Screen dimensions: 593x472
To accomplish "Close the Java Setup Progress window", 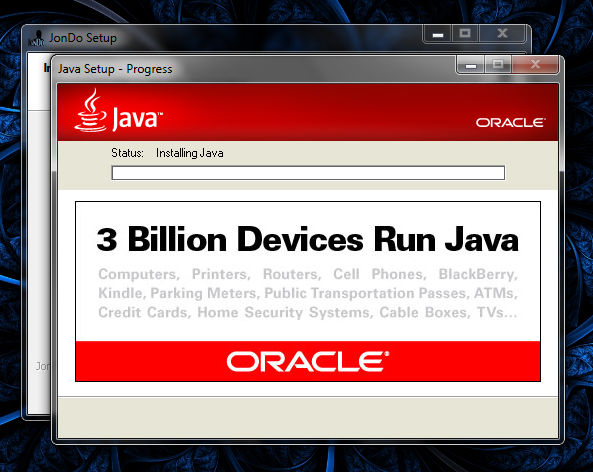I will coord(535,65).
